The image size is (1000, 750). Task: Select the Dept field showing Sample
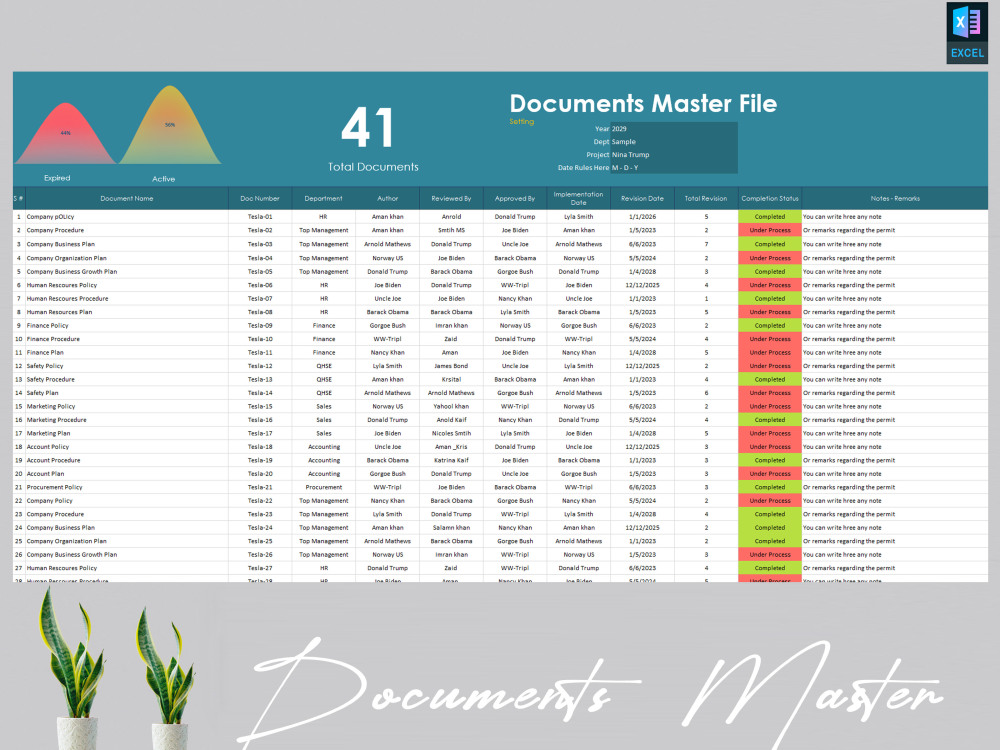click(x=673, y=142)
